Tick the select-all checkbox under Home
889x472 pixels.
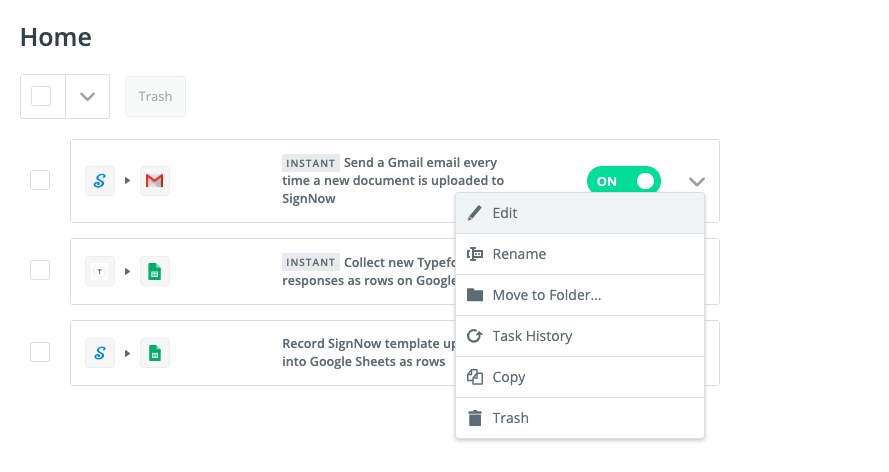coord(41,96)
